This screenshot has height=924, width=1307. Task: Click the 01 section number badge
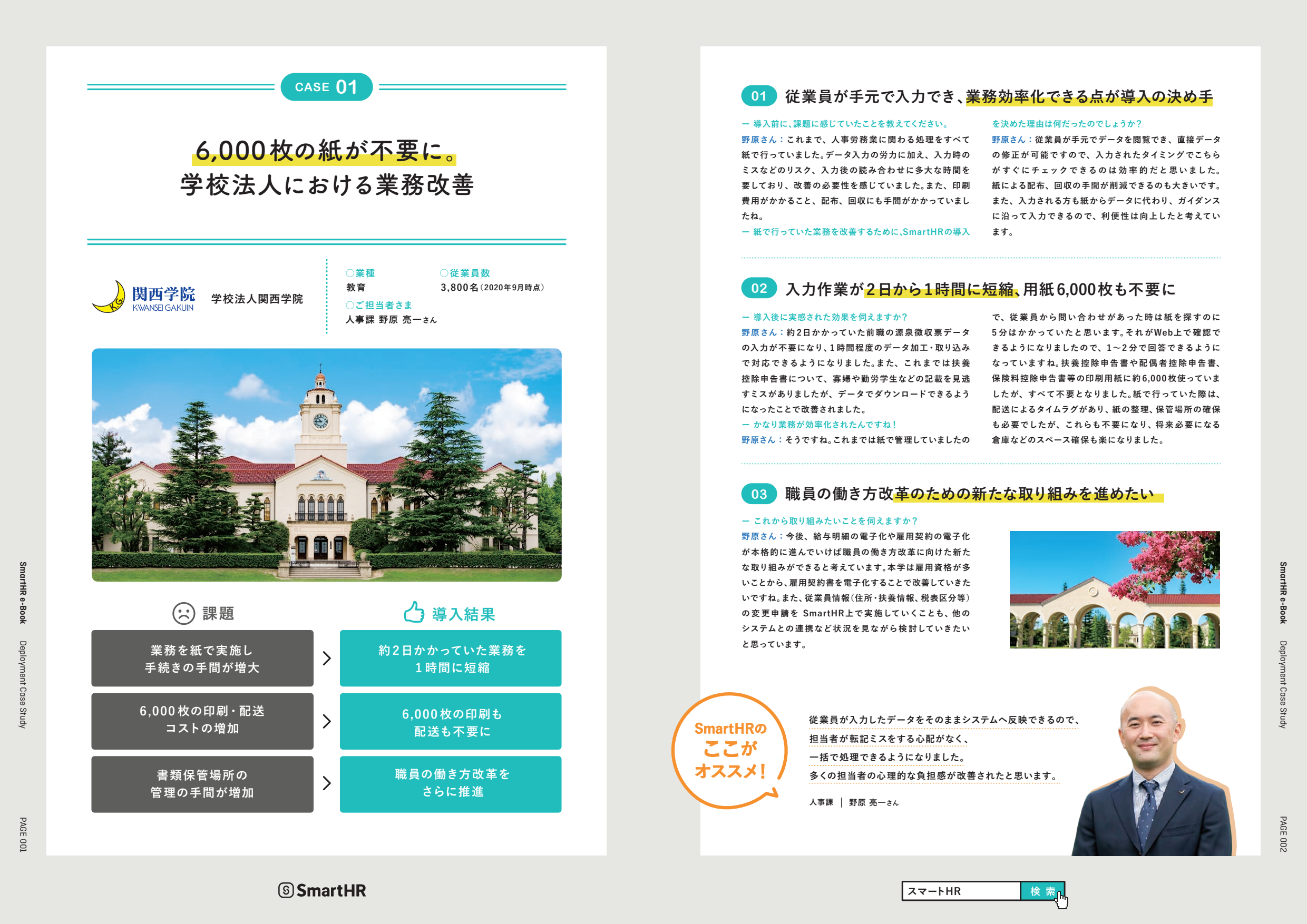click(x=759, y=96)
